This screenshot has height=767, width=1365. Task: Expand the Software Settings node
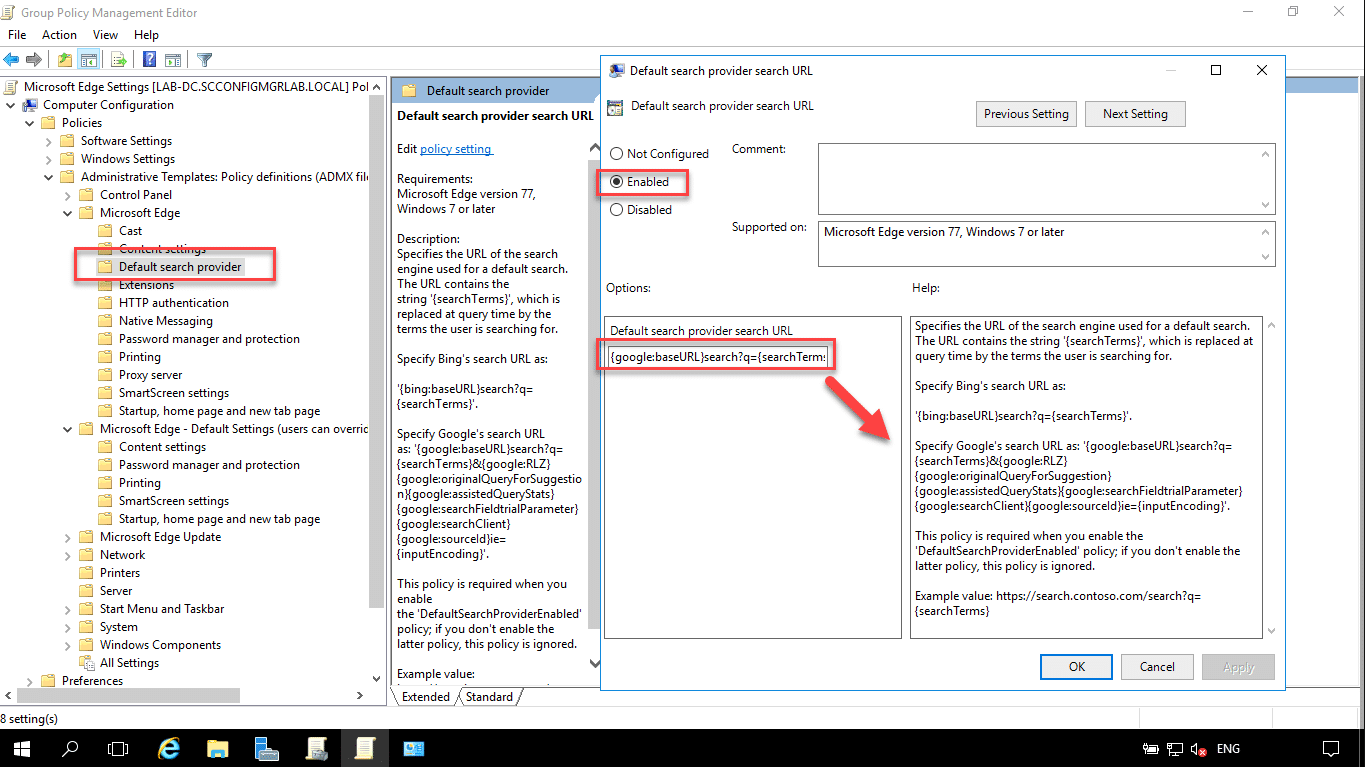pos(49,141)
